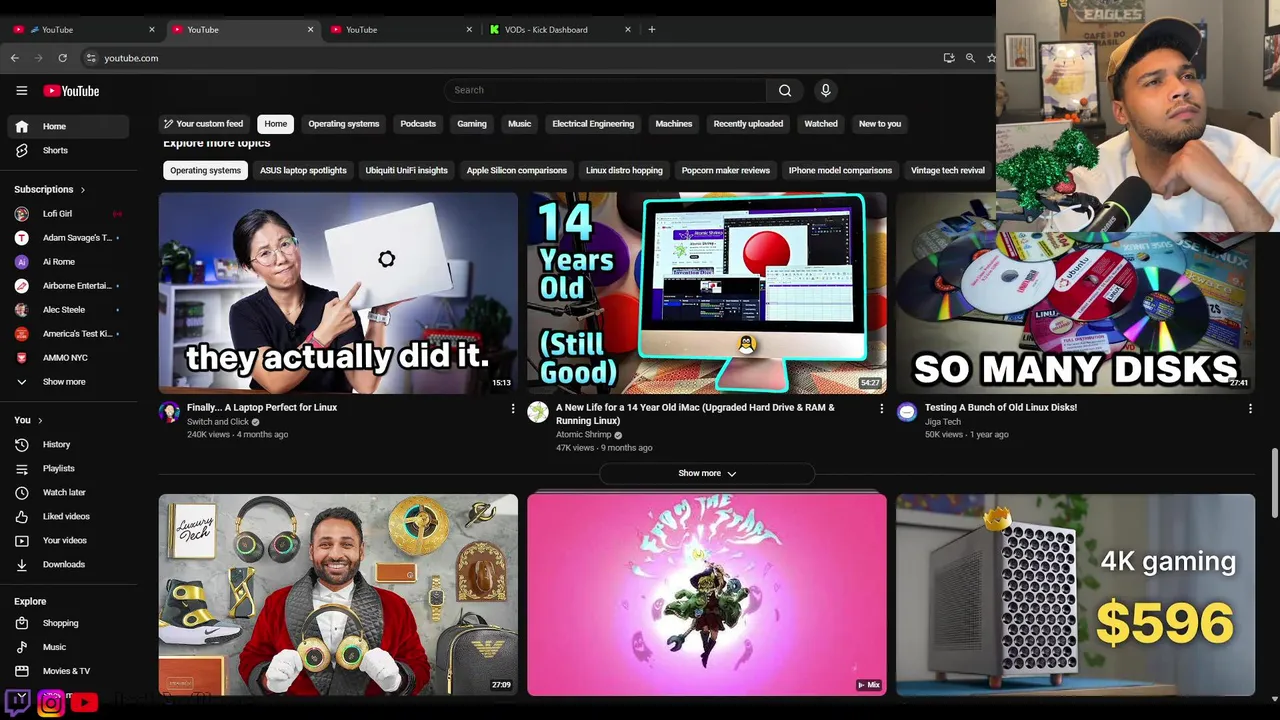Open the Subscriptions section chevron

coord(82,189)
